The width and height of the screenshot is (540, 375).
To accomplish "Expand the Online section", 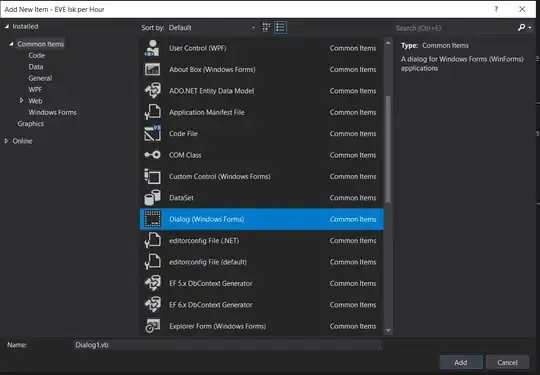I will click(x=6, y=141).
